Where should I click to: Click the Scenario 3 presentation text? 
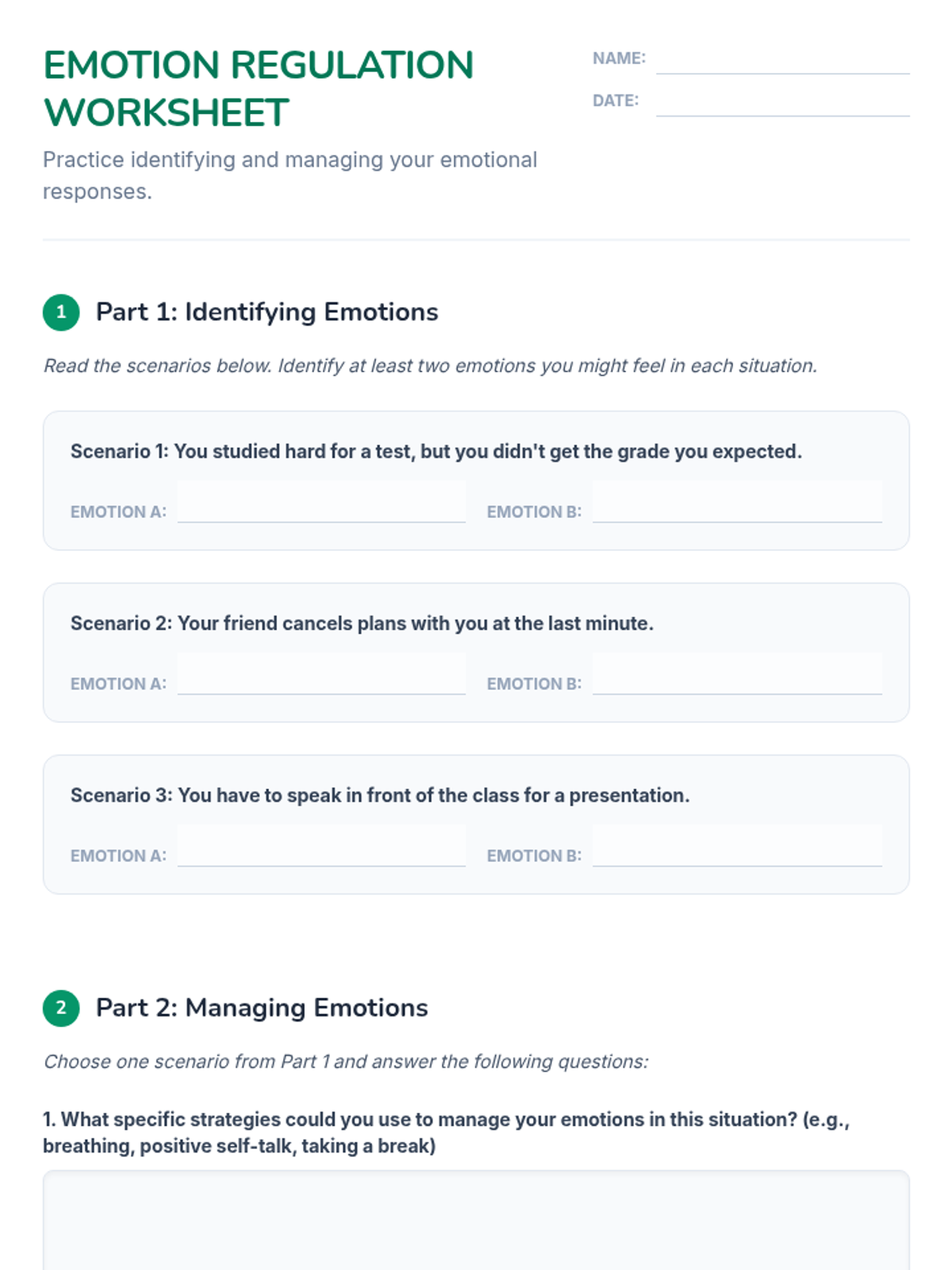pos(380,795)
